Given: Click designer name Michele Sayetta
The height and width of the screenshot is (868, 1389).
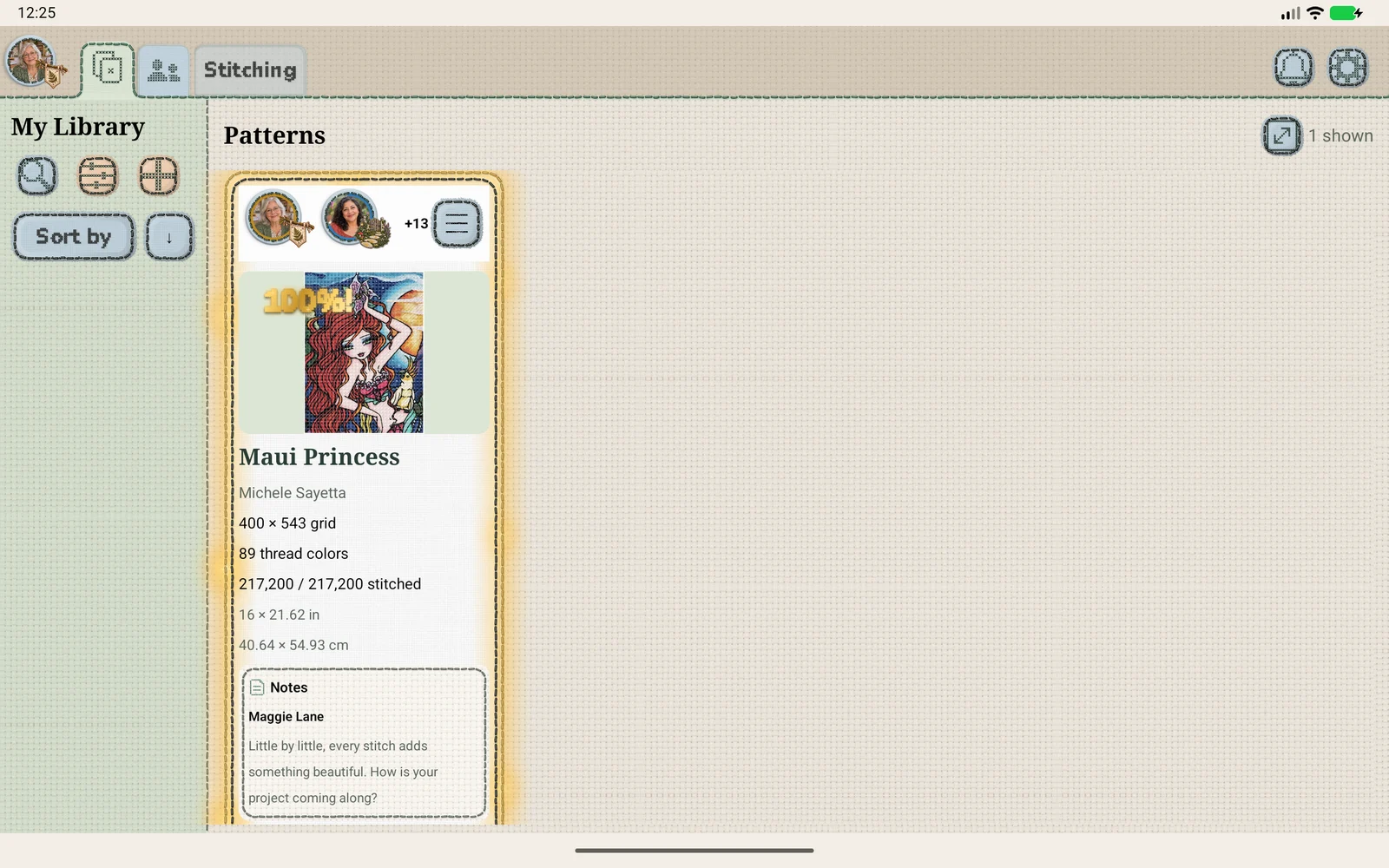Looking at the screenshot, I should tap(293, 493).
